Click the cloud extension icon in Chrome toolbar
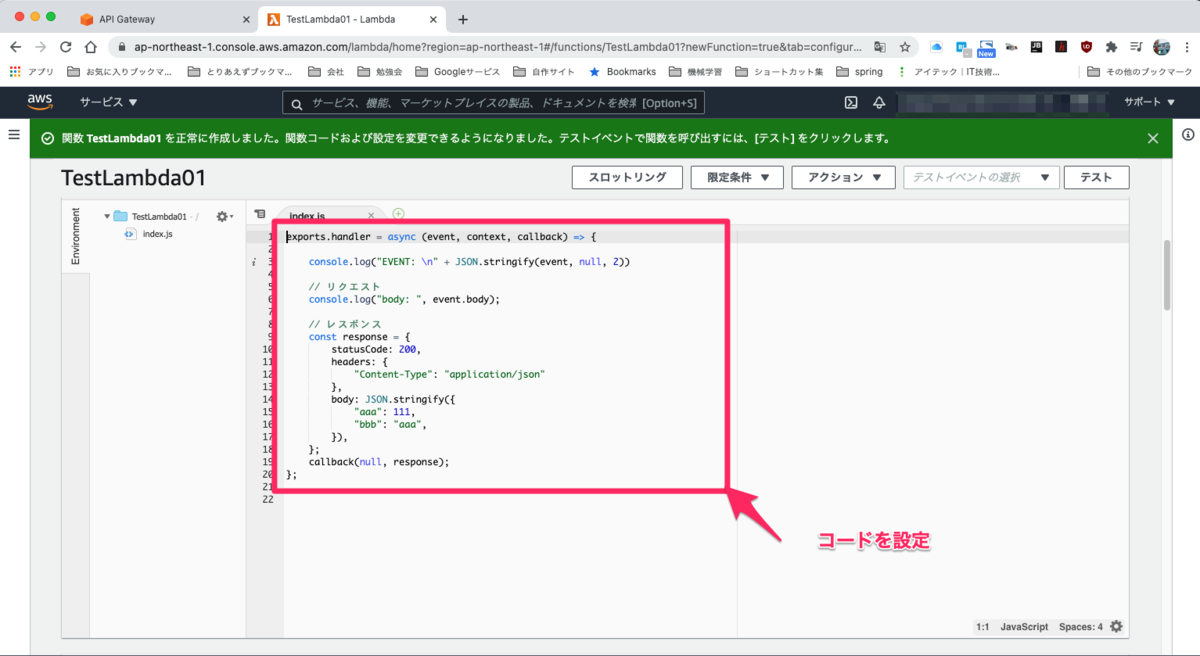 936,47
